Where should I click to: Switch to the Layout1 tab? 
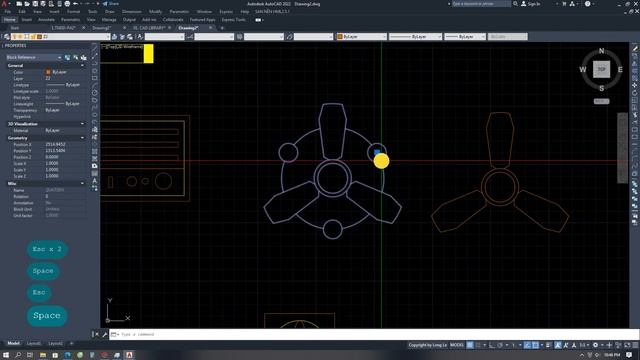pyautogui.click(x=33, y=343)
